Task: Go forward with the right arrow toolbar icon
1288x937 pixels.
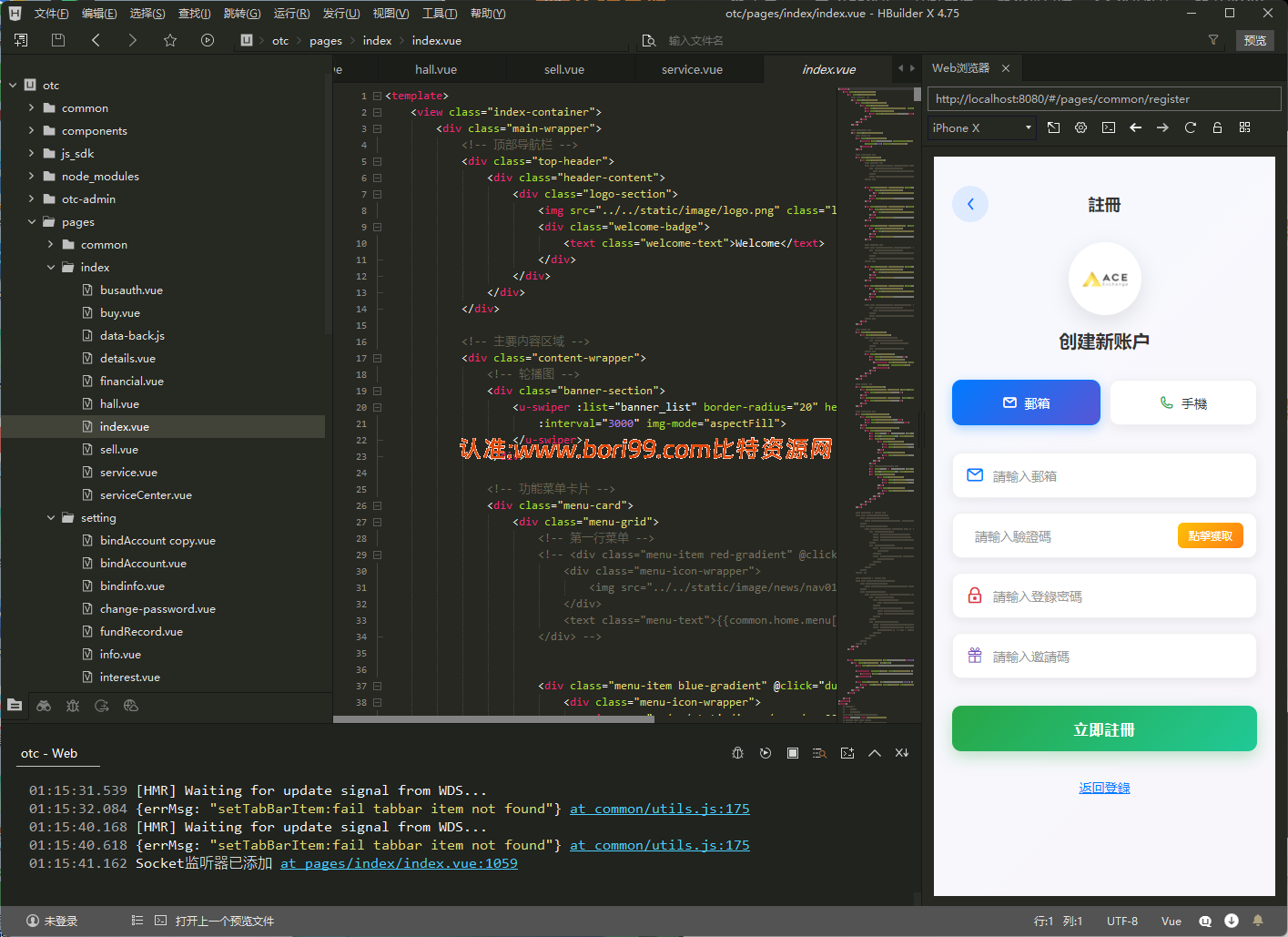Action: pyautogui.click(x=133, y=40)
